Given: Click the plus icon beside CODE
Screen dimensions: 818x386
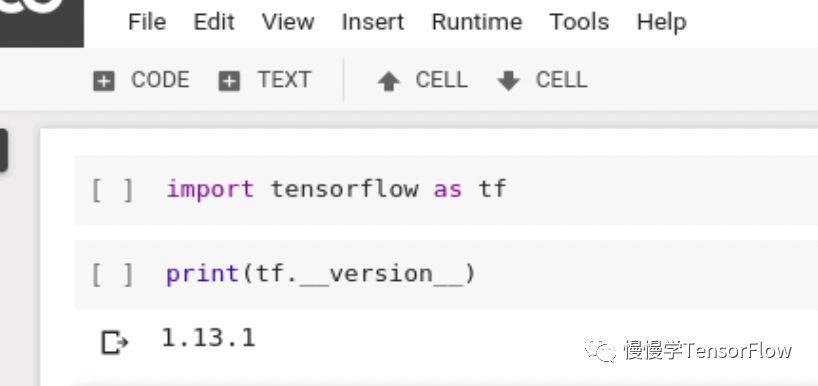Looking at the screenshot, I should tap(104, 81).
